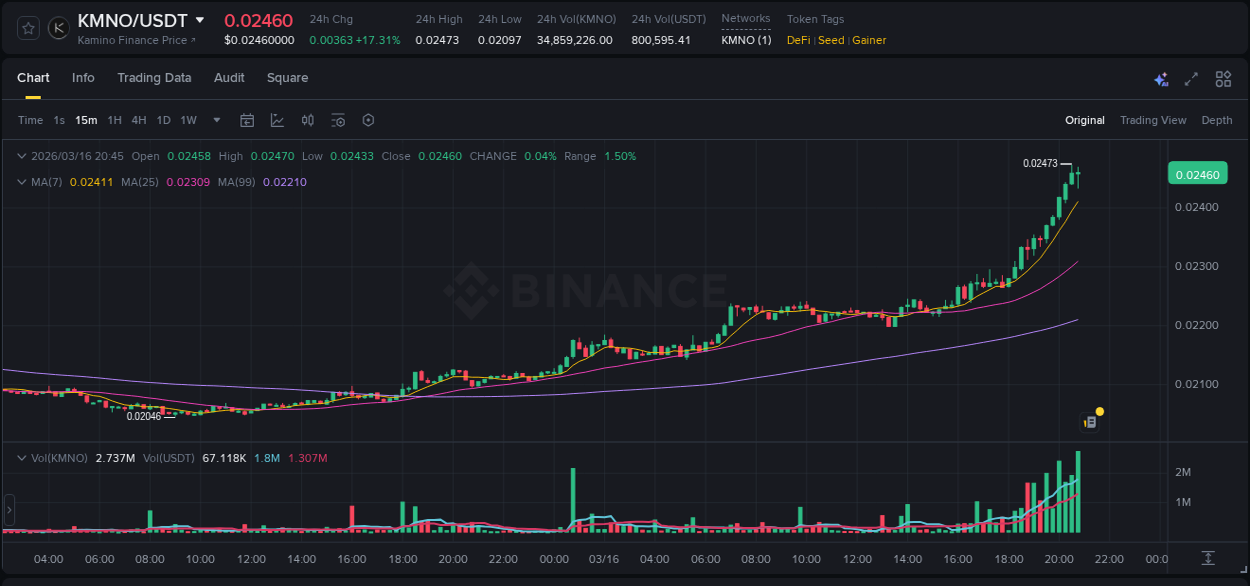Open the extra intervals dropdown arrow
Image resolution: width=1250 pixels, height=586 pixels.
(216, 120)
